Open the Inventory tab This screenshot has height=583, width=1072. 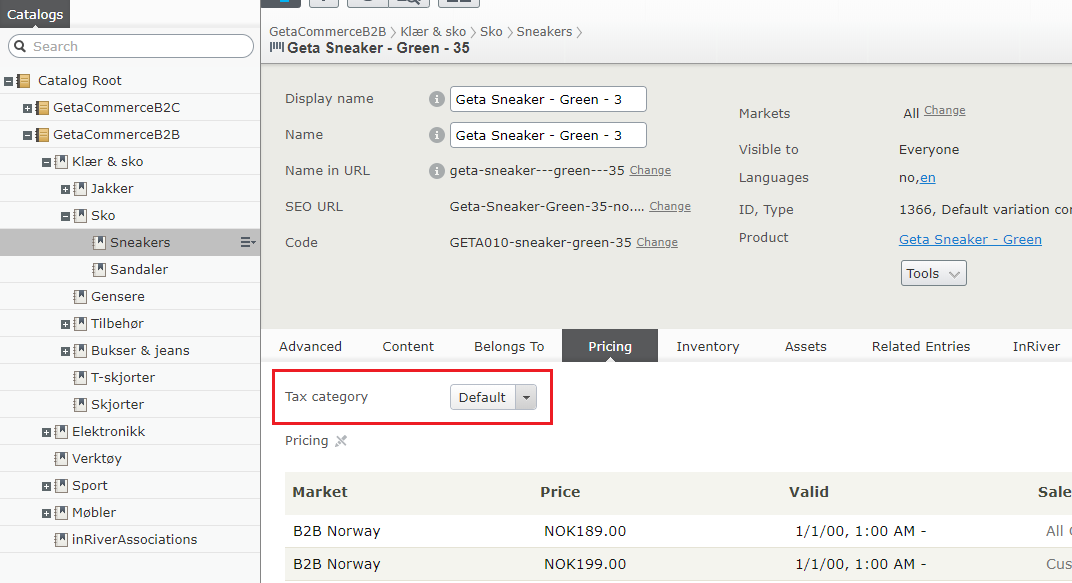[708, 347]
